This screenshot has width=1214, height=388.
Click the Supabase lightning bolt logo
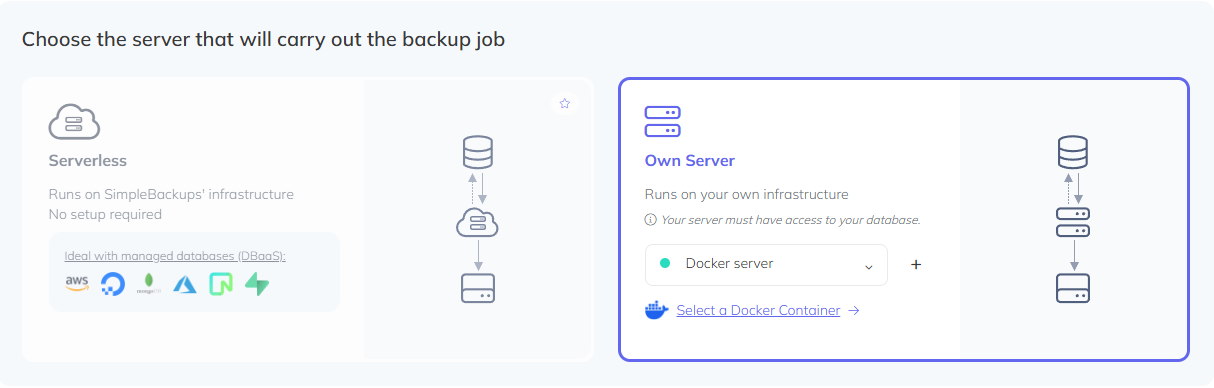tap(257, 284)
